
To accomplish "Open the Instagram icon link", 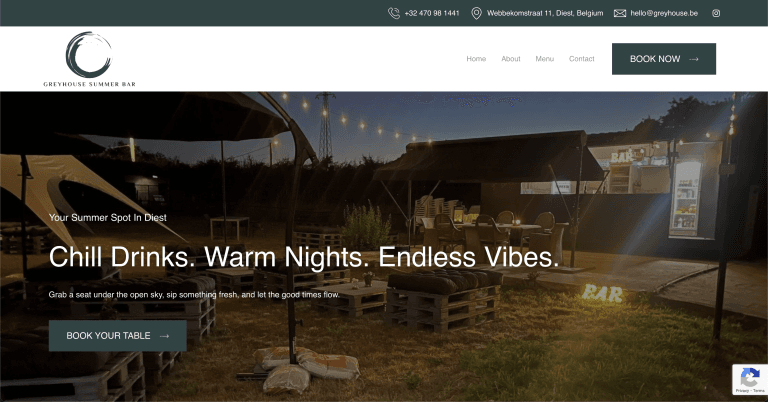I will [716, 13].
